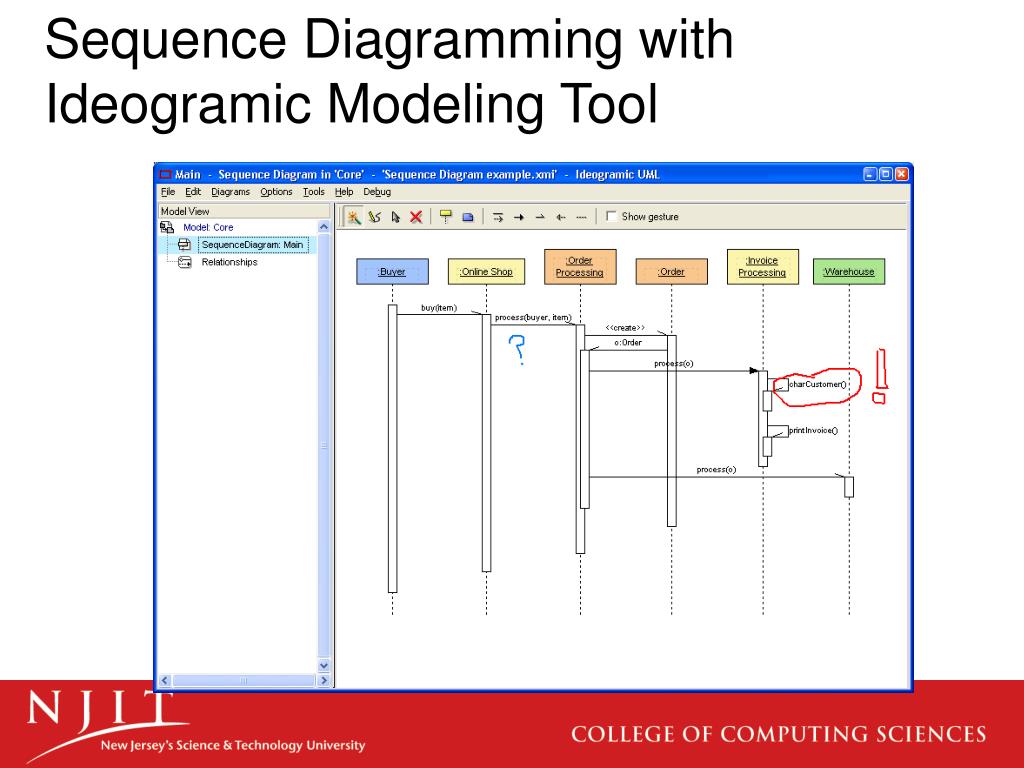
Task: Click the process(buyer, item) message label
Action: pyautogui.click(x=533, y=317)
